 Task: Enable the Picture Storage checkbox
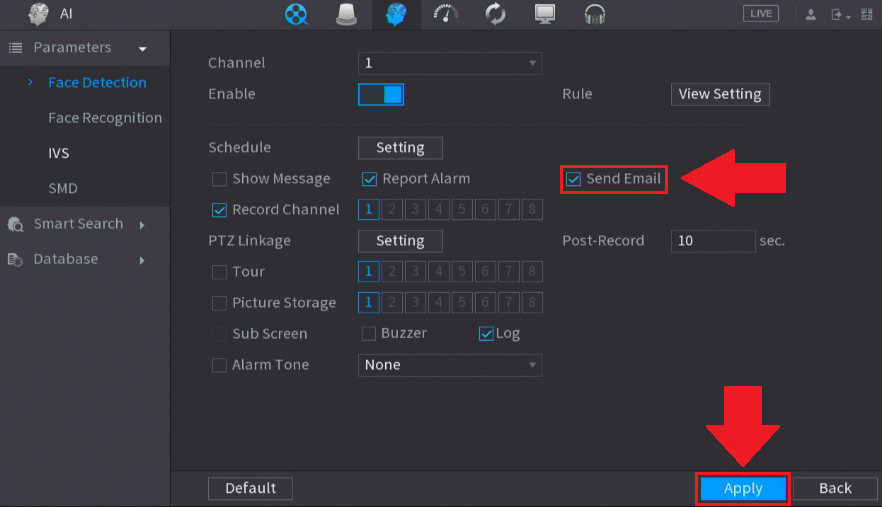point(219,303)
